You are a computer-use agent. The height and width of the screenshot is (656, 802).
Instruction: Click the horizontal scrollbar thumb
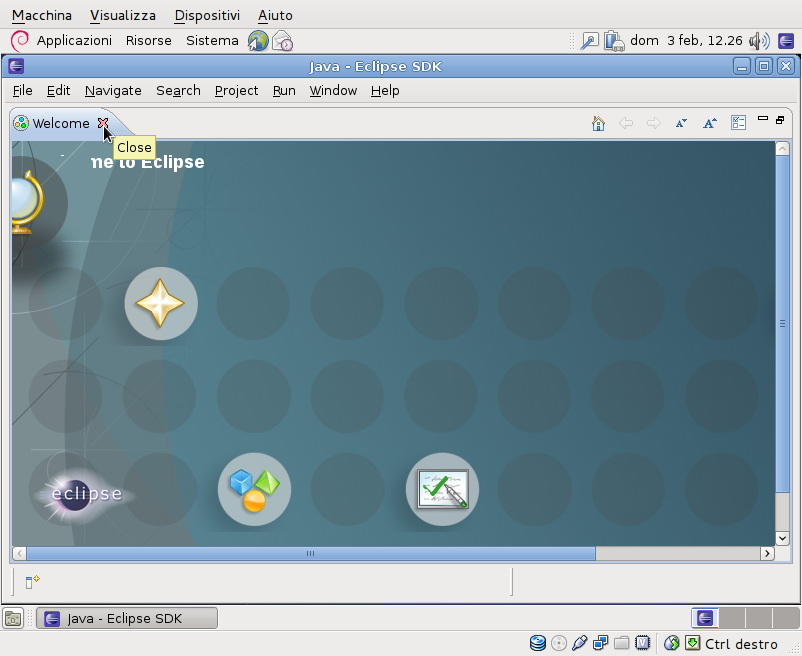coord(311,553)
